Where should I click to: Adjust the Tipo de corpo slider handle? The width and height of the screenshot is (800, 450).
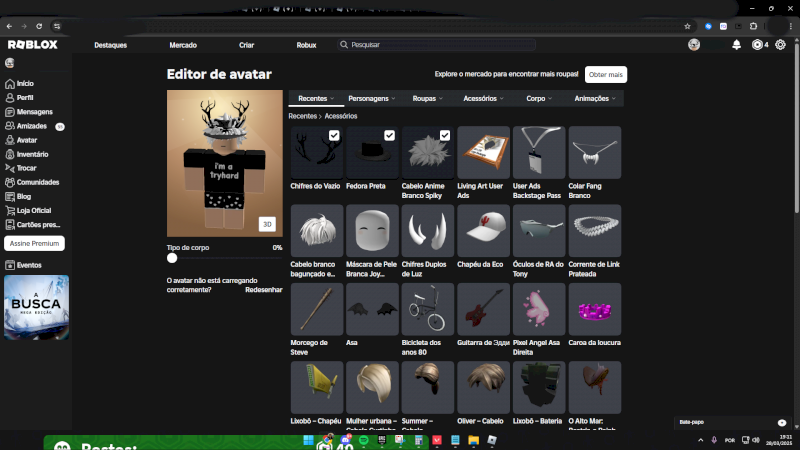[172, 258]
